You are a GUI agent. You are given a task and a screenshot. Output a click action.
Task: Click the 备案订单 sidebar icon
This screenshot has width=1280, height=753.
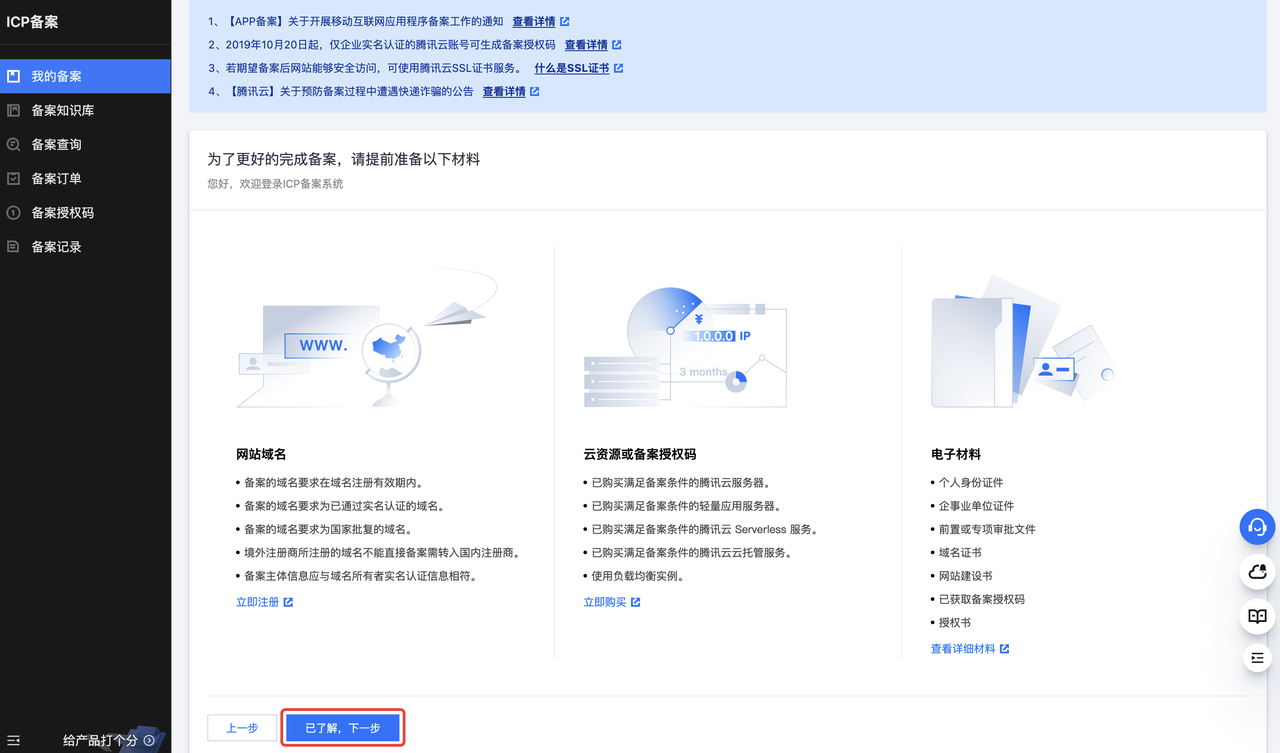(14, 178)
